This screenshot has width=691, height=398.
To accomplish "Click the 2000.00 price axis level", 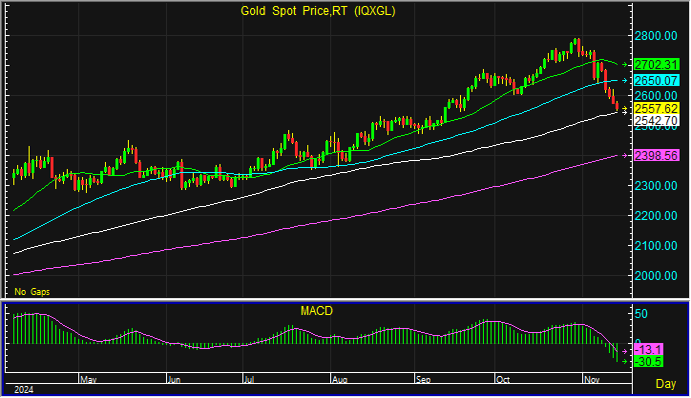I will pos(656,275).
